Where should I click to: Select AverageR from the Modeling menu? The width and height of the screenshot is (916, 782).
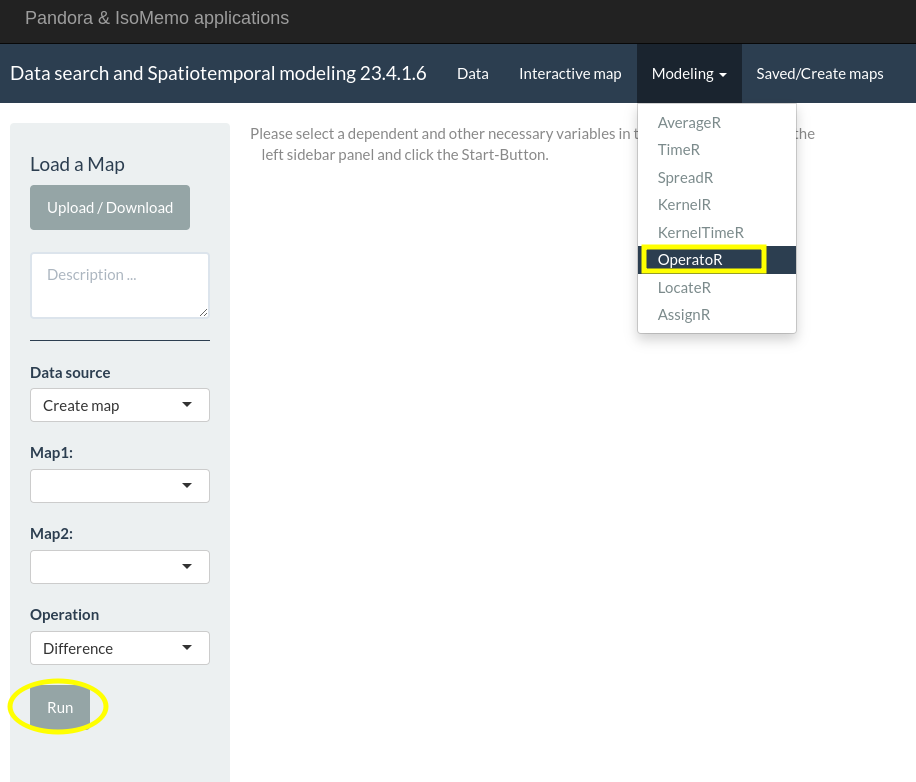[689, 122]
